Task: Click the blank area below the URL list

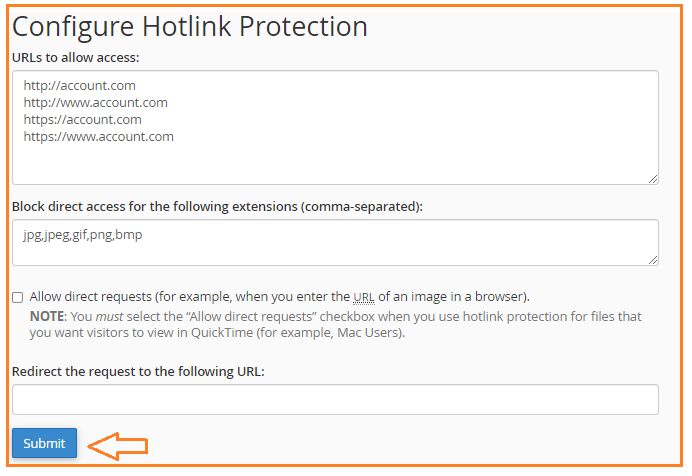Action: tap(335, 162)
